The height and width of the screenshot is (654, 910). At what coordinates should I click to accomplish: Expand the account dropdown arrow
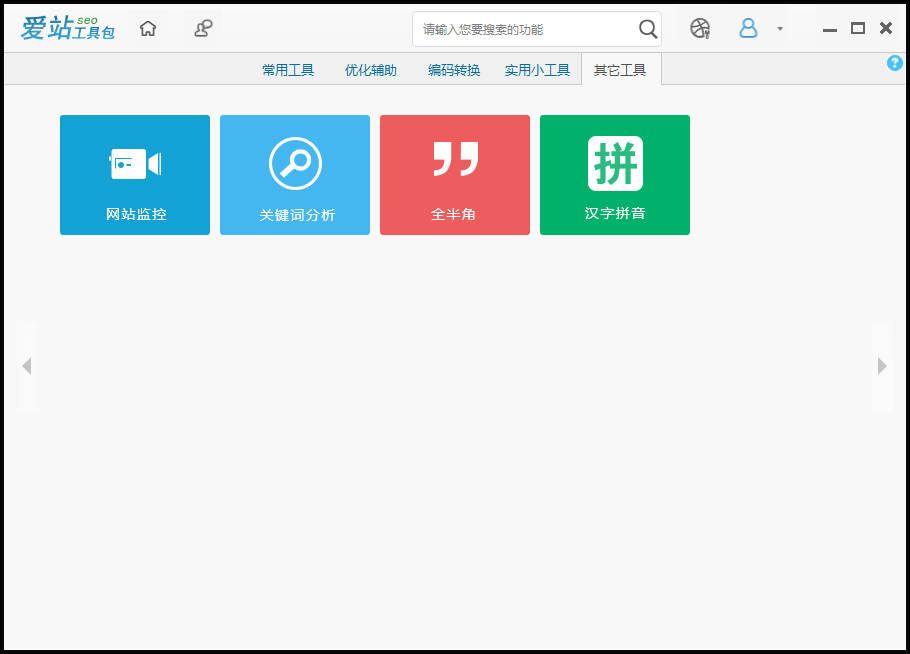(780, 28)
